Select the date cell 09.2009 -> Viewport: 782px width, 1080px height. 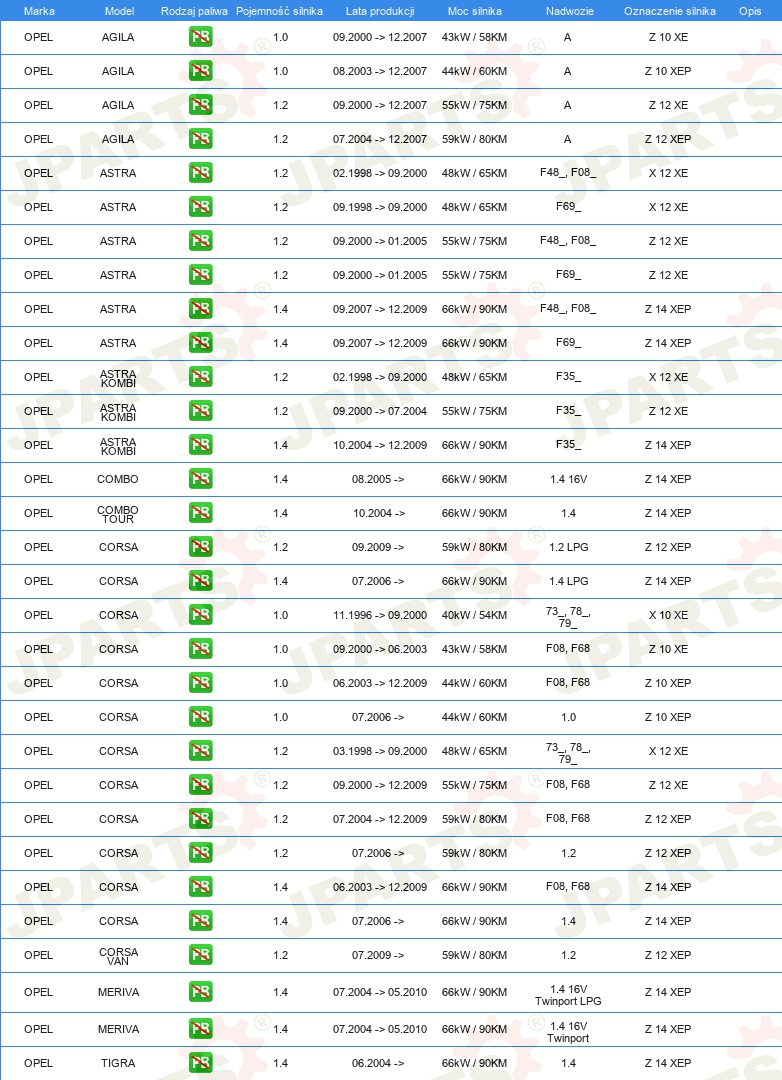(378, 547)
